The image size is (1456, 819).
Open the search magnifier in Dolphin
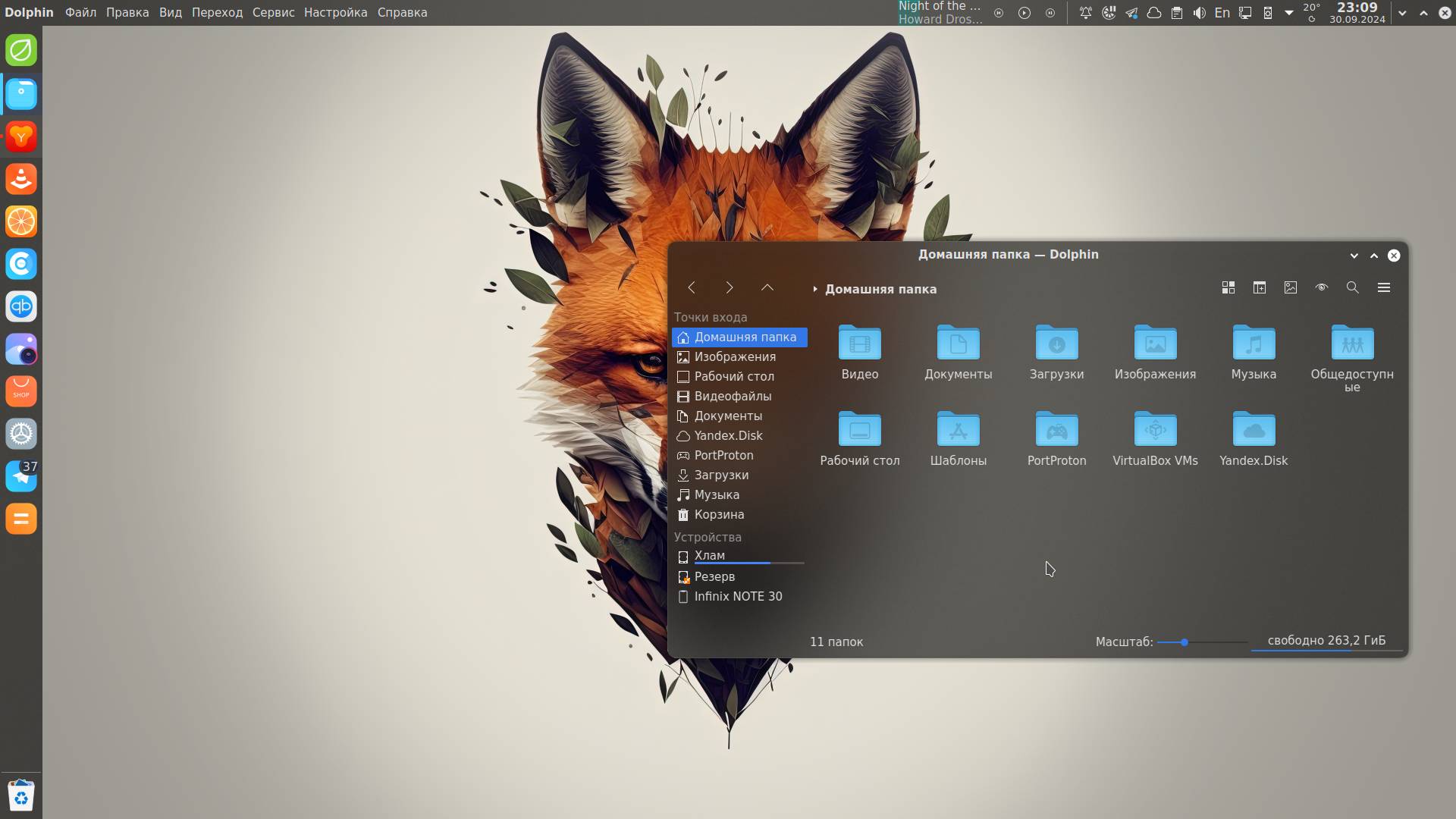[x=1352, y=287]
